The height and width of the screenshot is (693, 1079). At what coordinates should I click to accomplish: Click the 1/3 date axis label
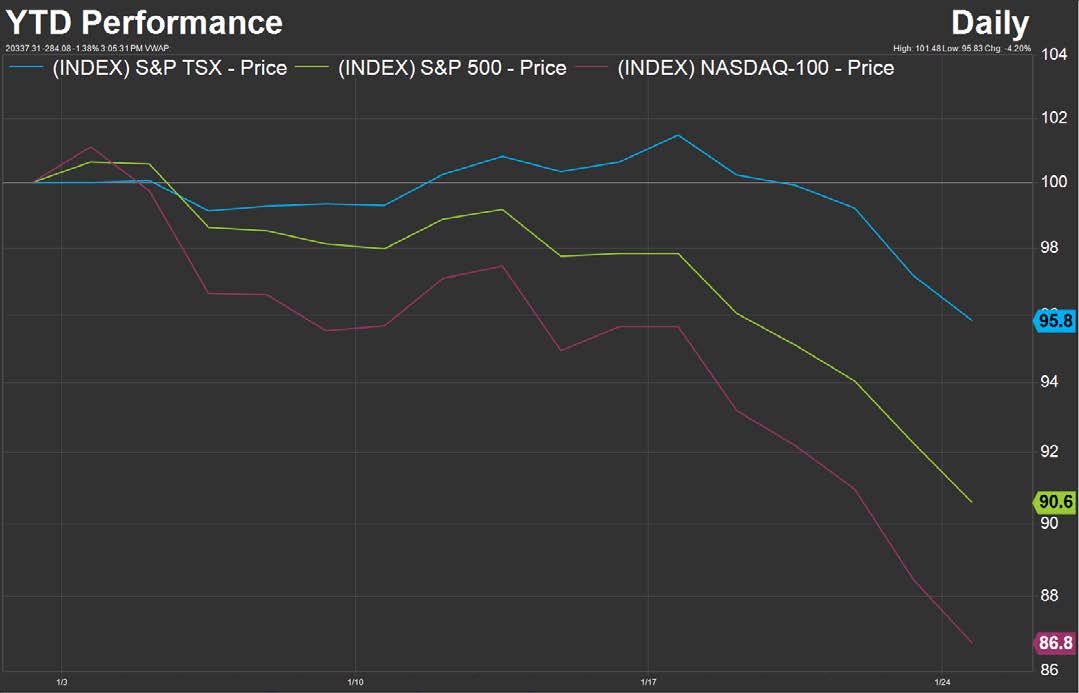[62, 684]
